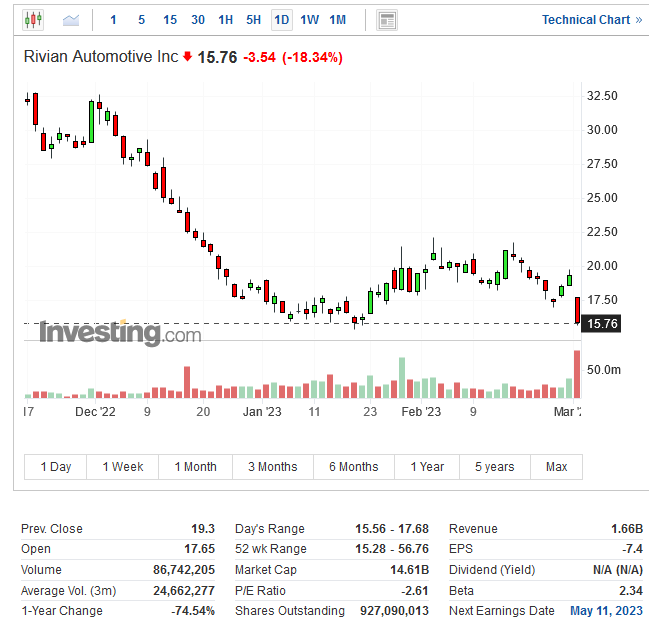Choose the 1H interval
The image size is (649, 617).
[x=226, y=20]
